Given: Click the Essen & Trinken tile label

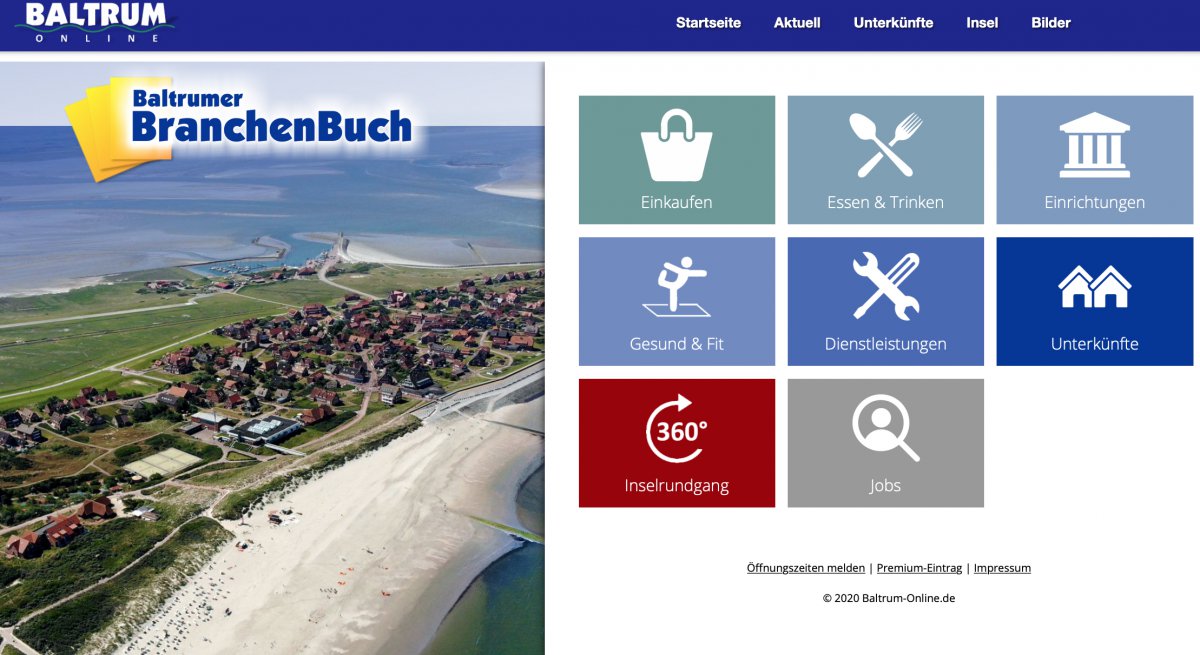Looking at the screenshot, I should point(885,202).
